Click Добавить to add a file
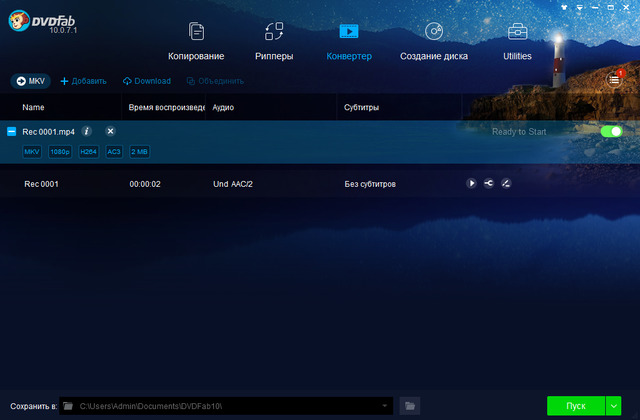The width and height of the screenshot is (640, 420). [x=84, y=81]
